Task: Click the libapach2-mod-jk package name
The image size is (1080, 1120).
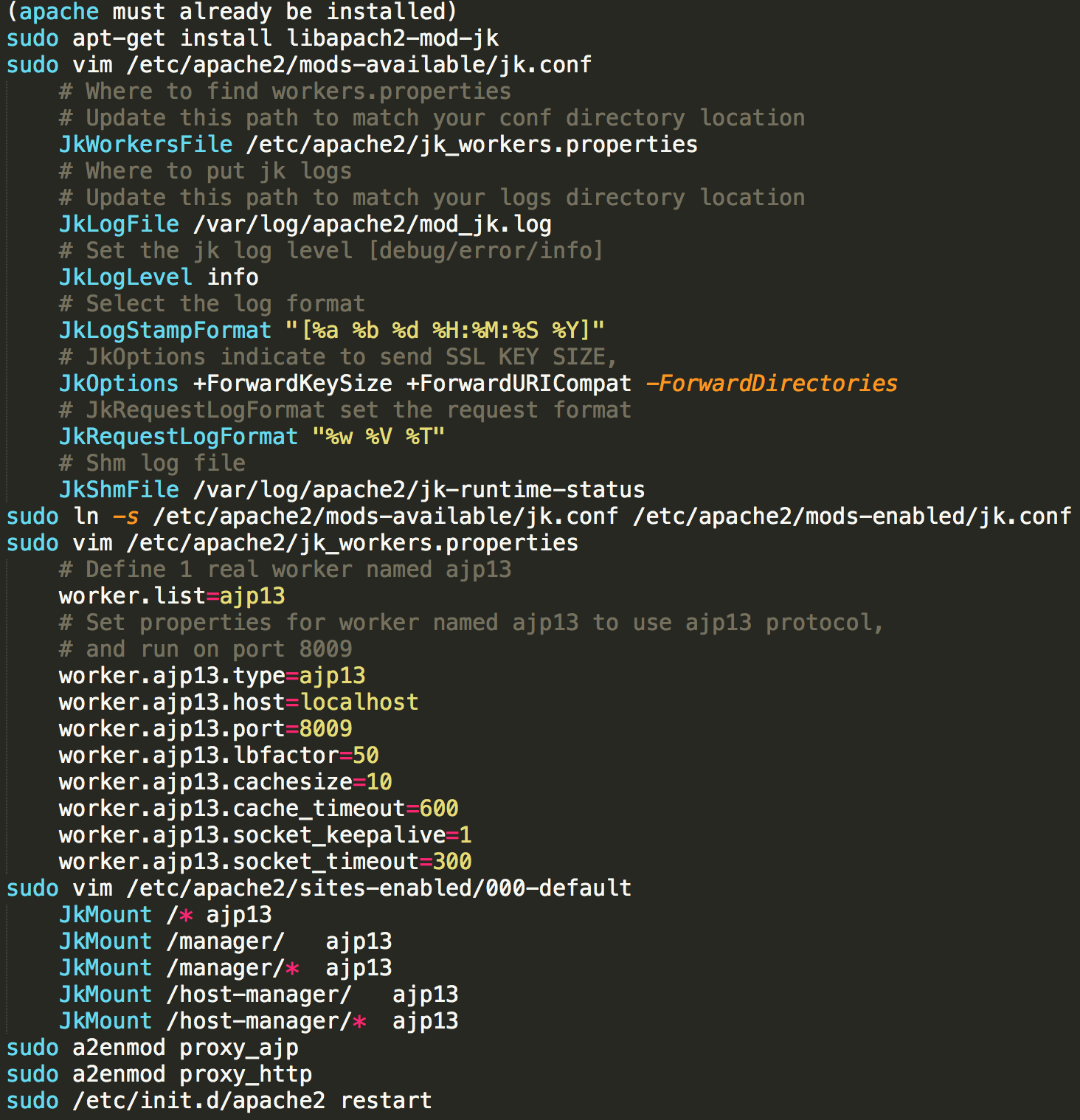Action: pyautogui.click(x=392, y=38)
